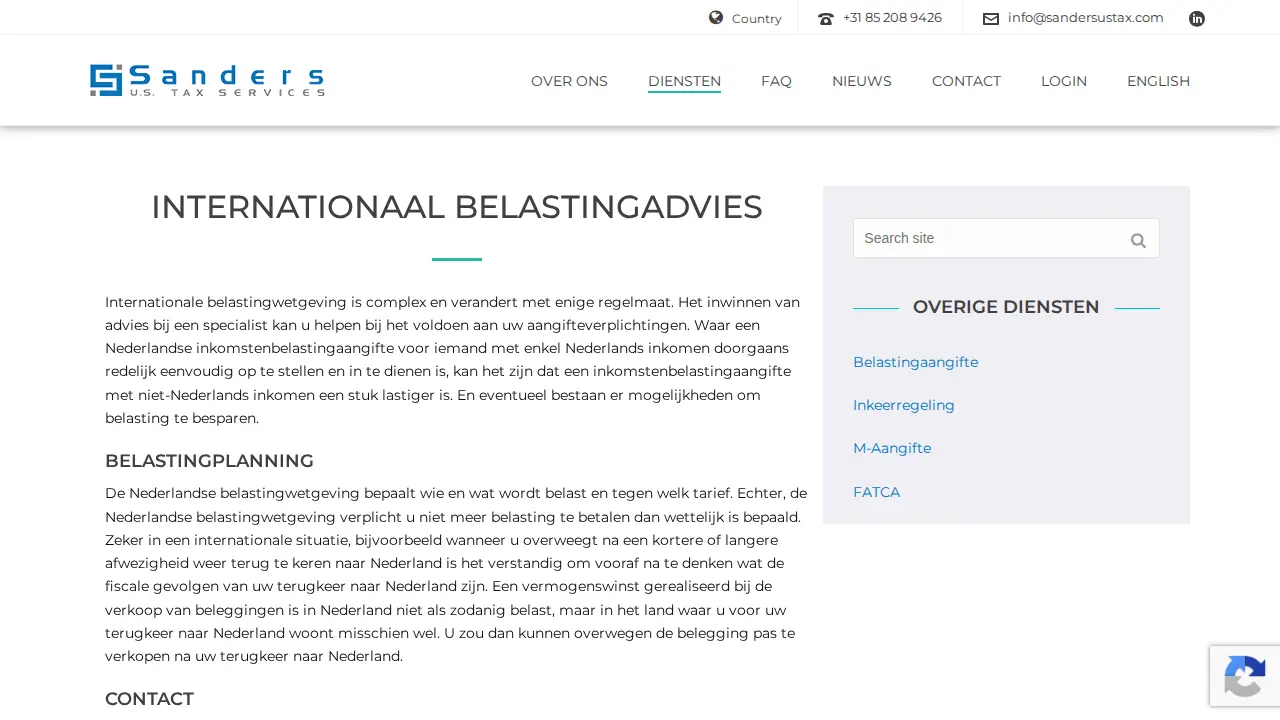Email info@sandersustax.com

click(x=1086, y=17)
